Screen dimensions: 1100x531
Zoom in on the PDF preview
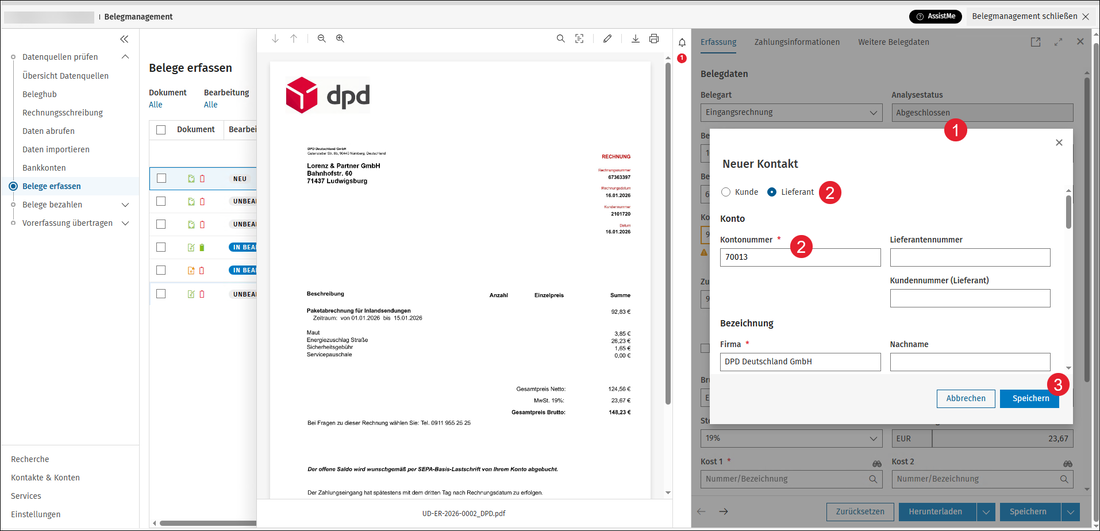point(340,39)
